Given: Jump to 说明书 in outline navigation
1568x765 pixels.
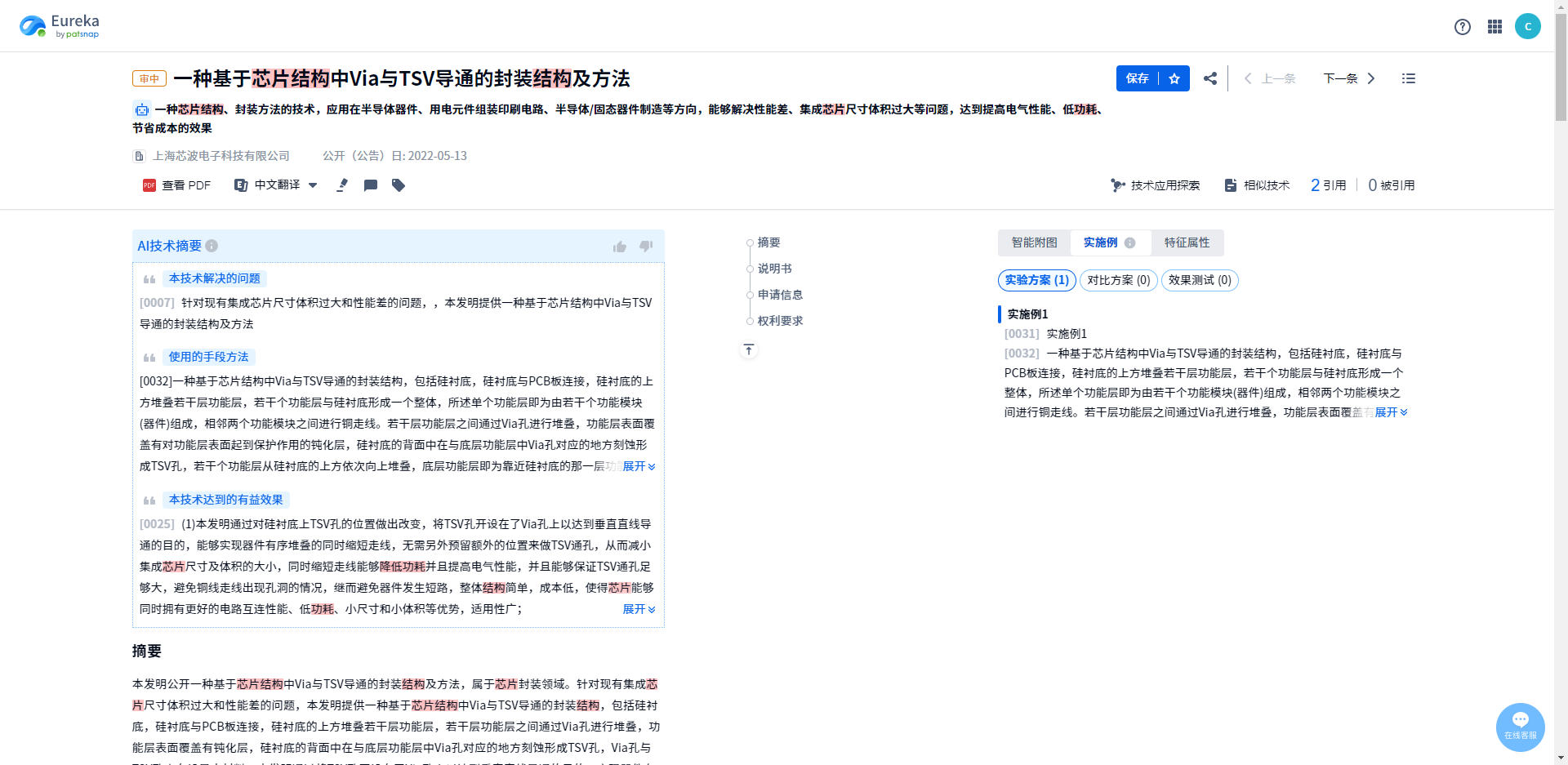Looking at the screenshot, I should click(x=774, y=269).
